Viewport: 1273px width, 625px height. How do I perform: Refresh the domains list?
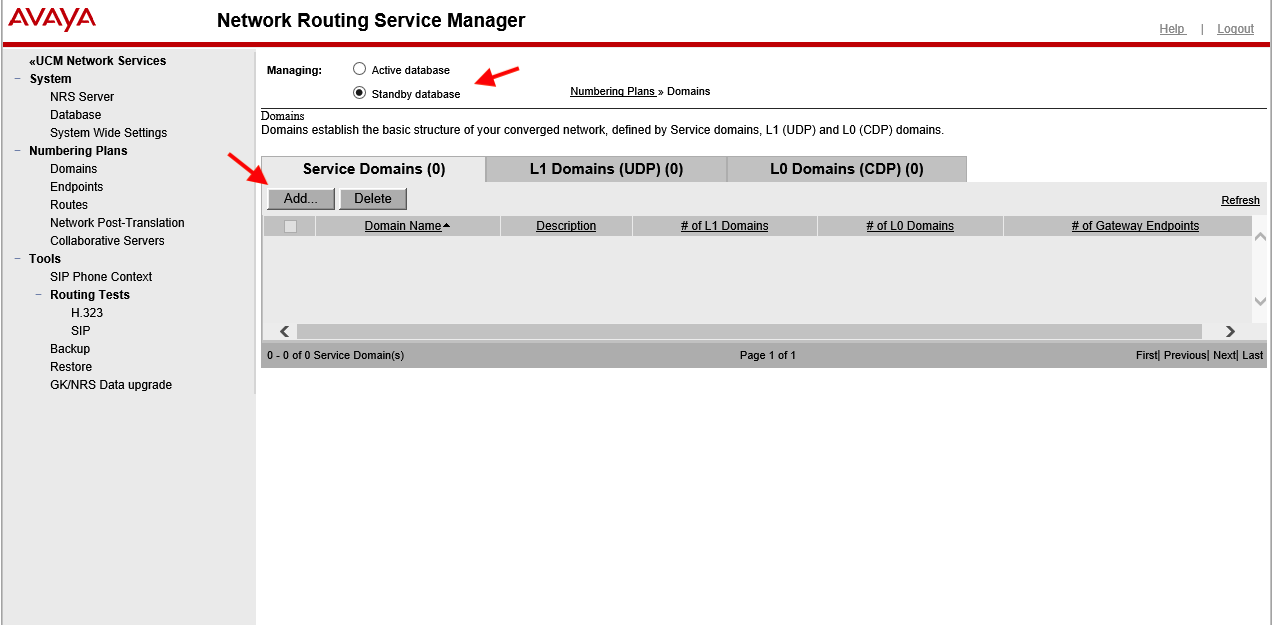pos(1240,200)
